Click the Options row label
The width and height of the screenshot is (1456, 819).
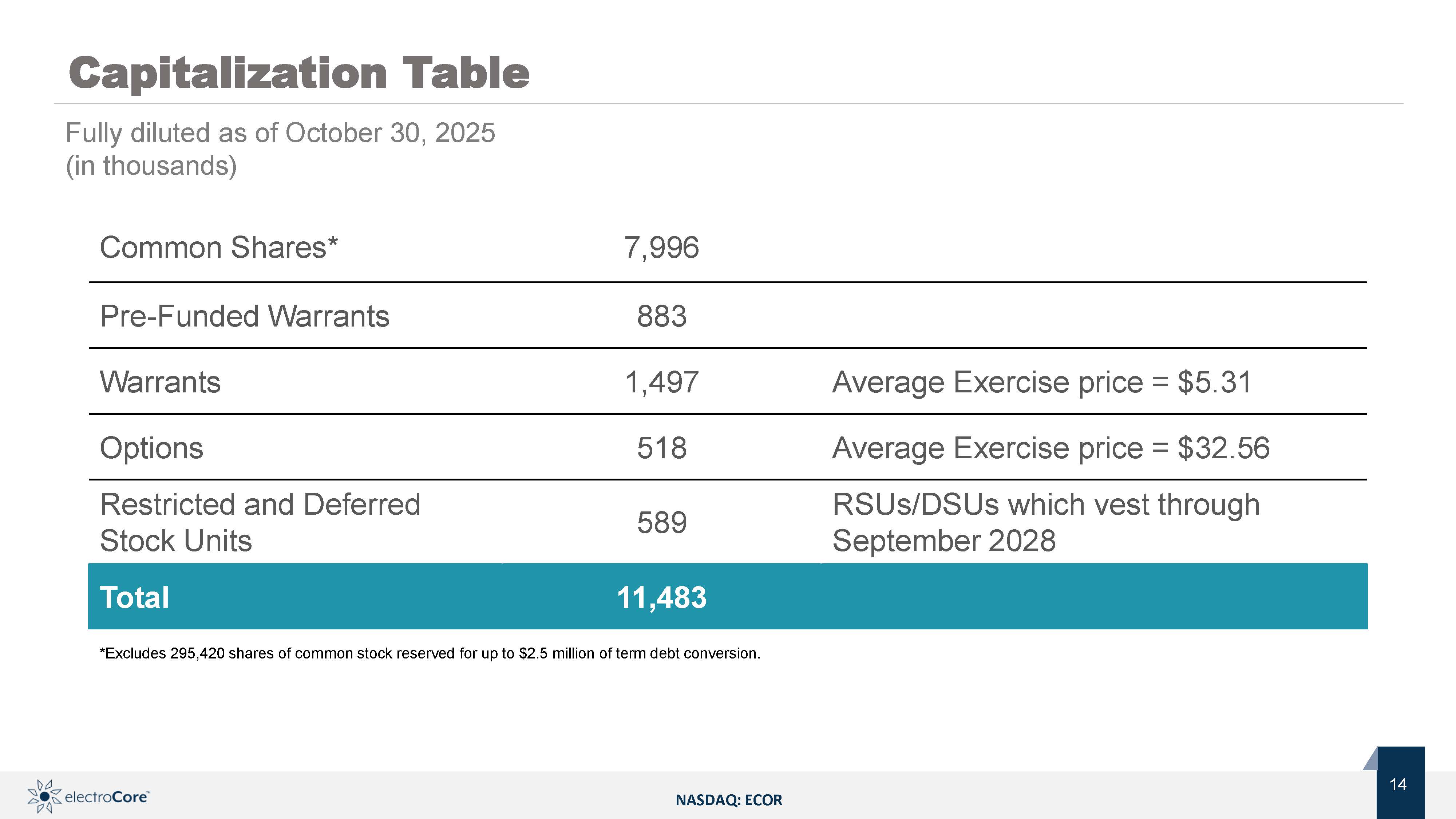click(x=151, y=448)
